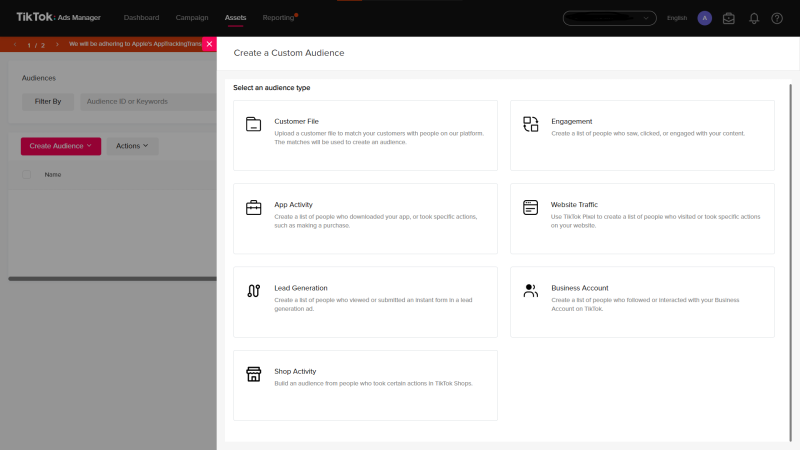
Task: Expand the Create Audience dropdown
Action: point(61,146)
